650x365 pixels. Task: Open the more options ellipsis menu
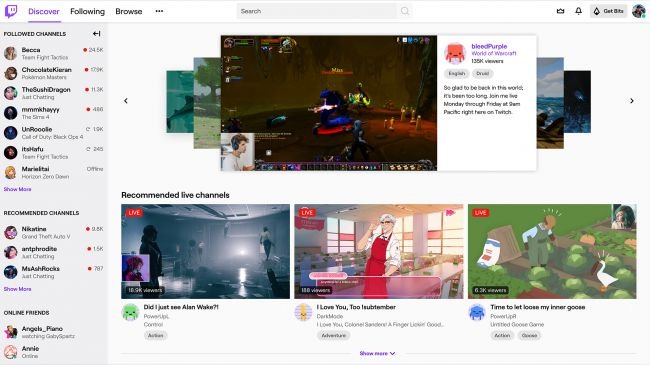[x=159, y=11]
